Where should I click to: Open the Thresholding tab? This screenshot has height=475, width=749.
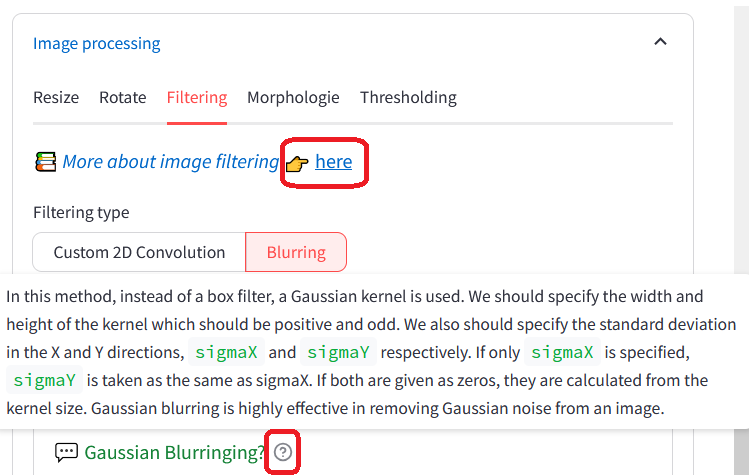tap(408, 97)
